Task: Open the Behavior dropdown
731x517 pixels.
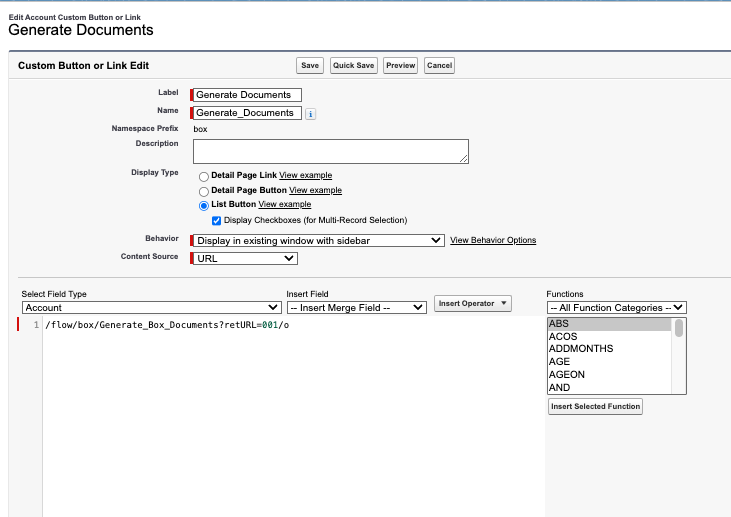Action: coord(318,240)
